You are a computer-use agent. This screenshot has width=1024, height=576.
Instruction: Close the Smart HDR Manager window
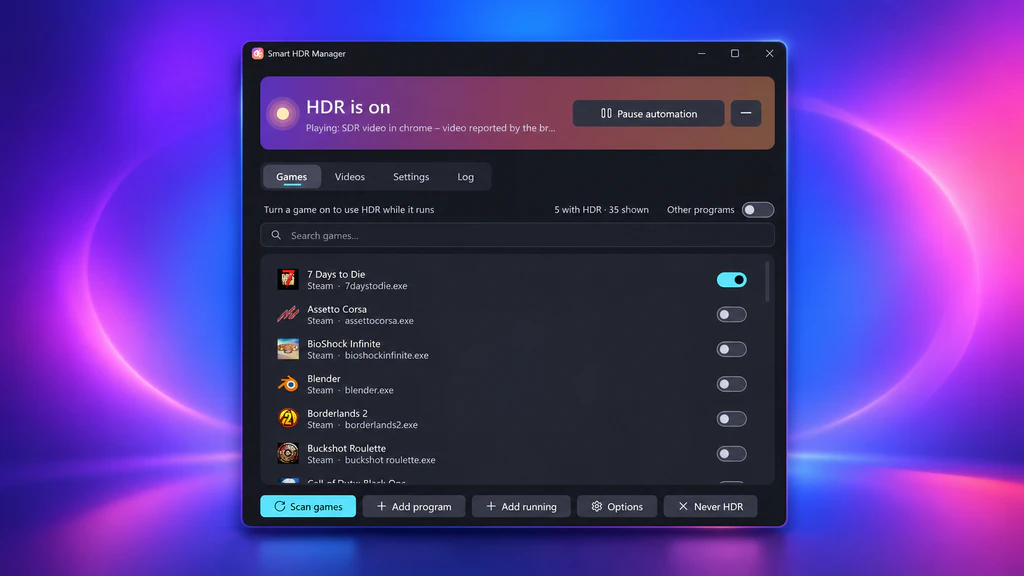(769, 54)
